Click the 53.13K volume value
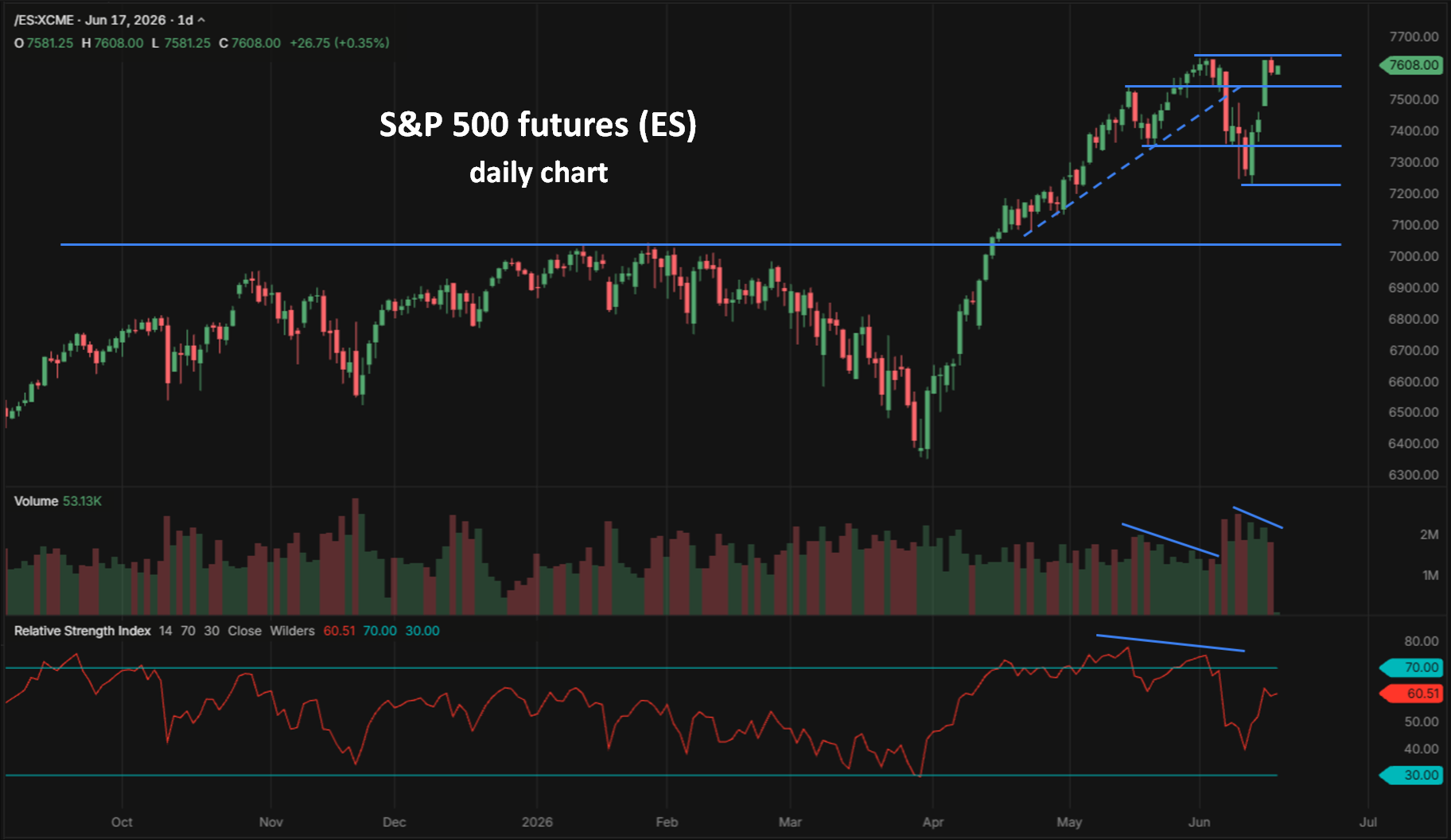The height and width of the screenshot is (840, 1451). click(x=82, y=501)
